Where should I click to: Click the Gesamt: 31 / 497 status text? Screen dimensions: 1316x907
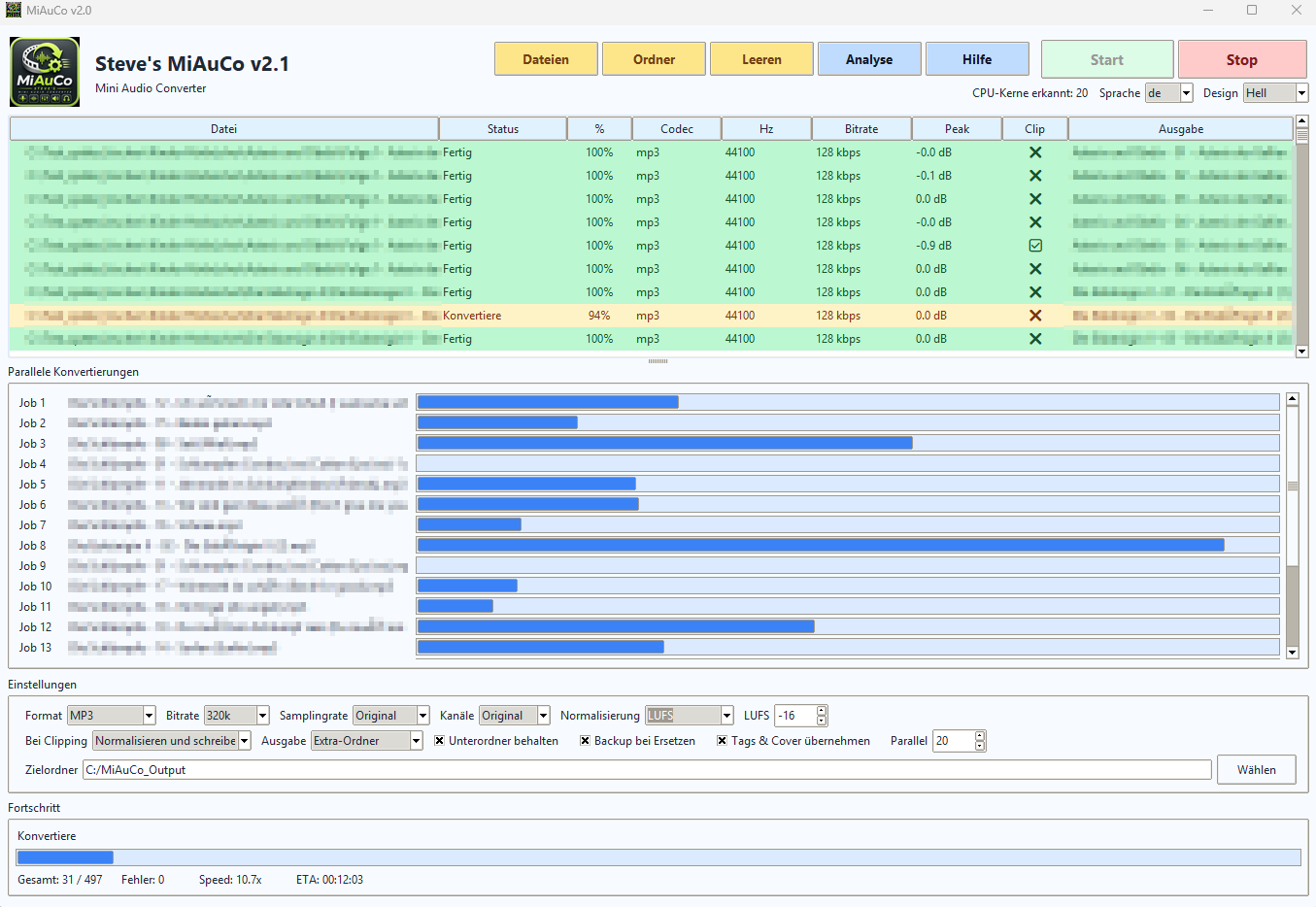(x=60, y=880)
